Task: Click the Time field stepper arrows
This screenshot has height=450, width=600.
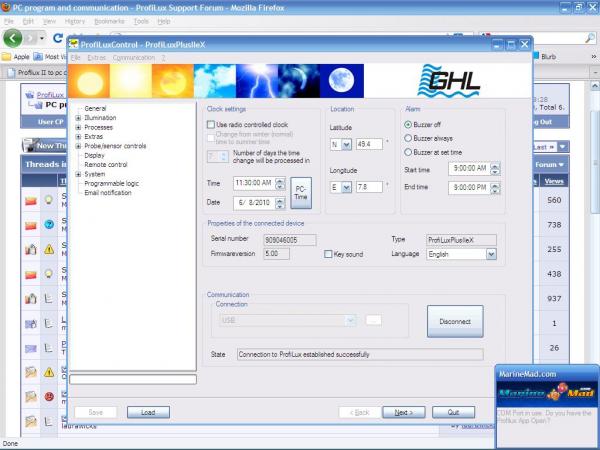Action: (280, 184)
